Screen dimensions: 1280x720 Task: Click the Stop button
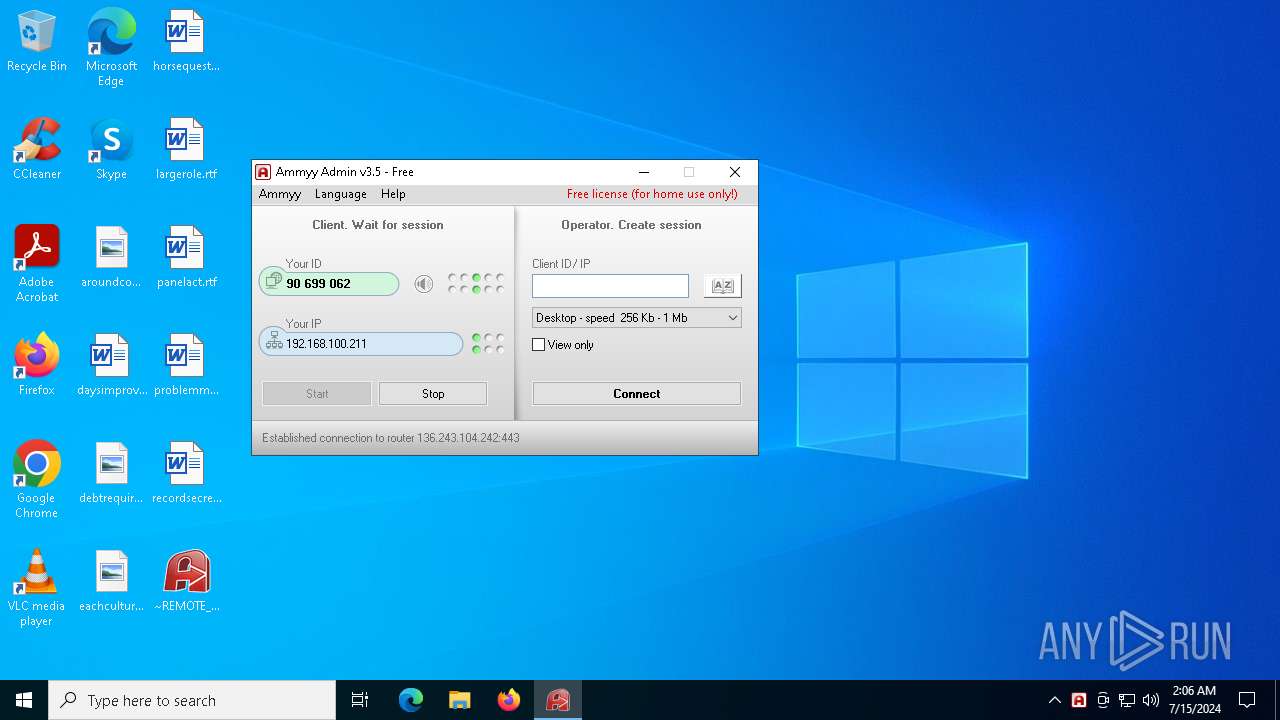click(x=433, y=394)
